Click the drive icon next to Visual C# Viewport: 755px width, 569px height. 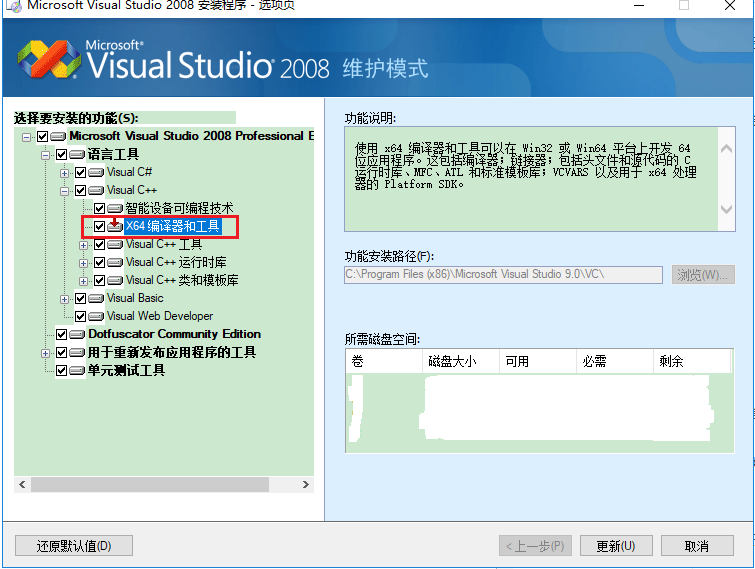(96, 172)
